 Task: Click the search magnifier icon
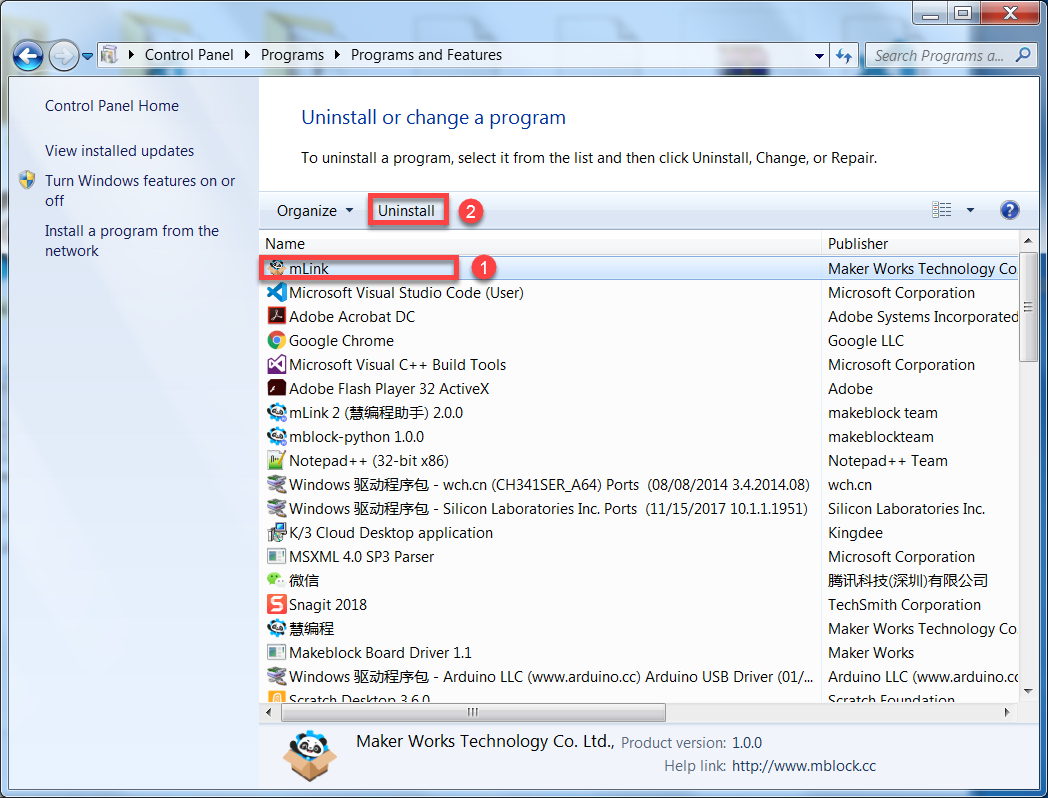click(1023, 55)
